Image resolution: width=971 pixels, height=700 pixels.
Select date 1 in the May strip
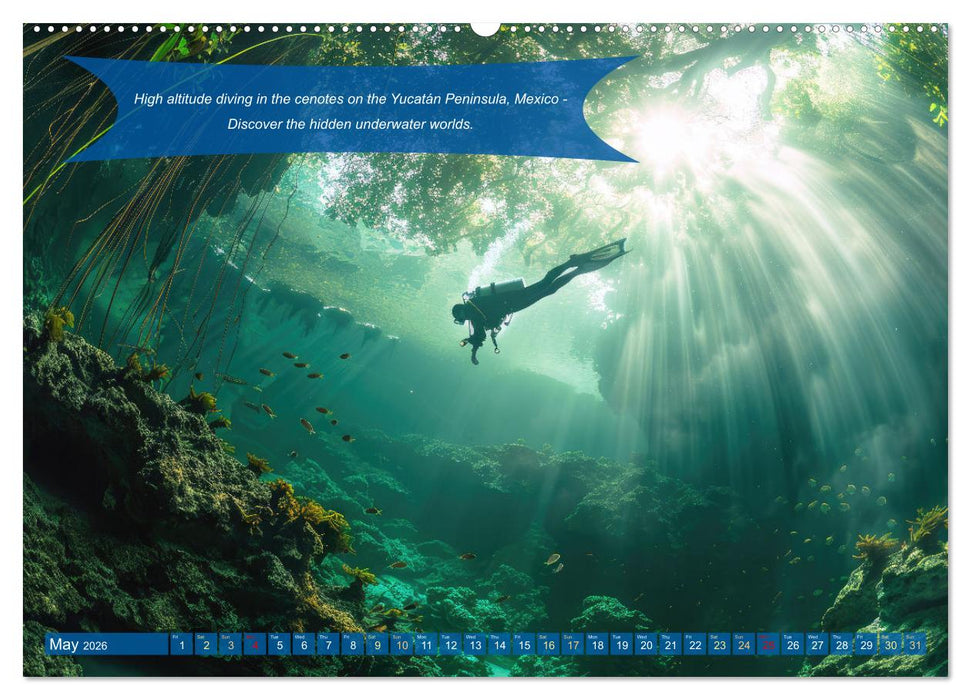tap(181, 646)
